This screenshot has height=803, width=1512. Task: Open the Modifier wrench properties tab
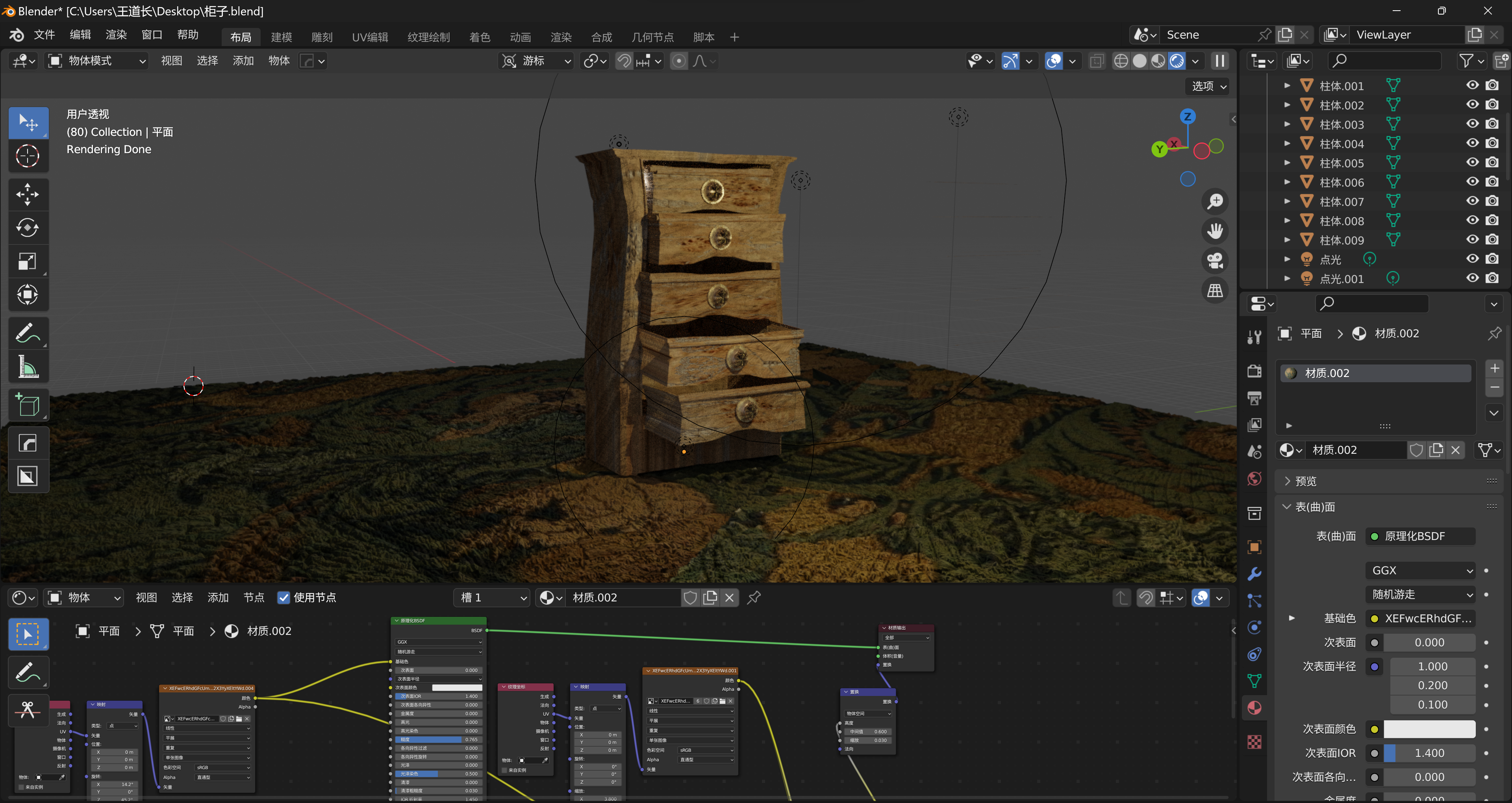coord(1254,574)
